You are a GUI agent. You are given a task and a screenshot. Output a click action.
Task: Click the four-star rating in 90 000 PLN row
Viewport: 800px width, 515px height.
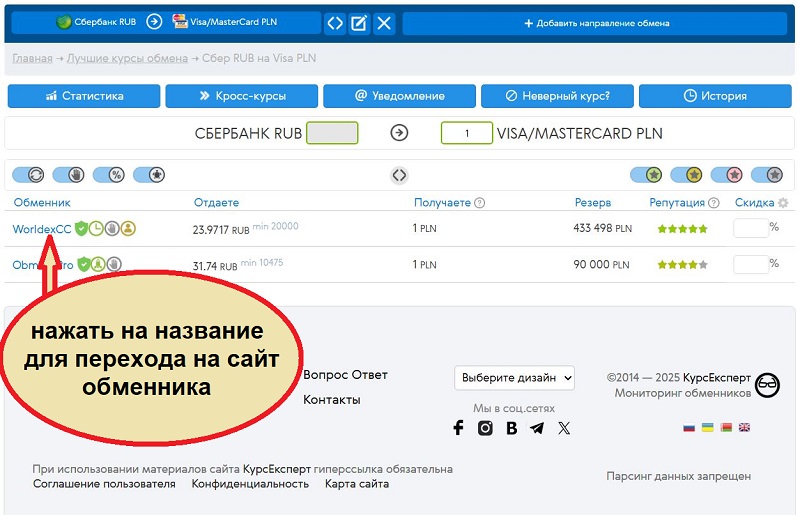coord(683,265)
